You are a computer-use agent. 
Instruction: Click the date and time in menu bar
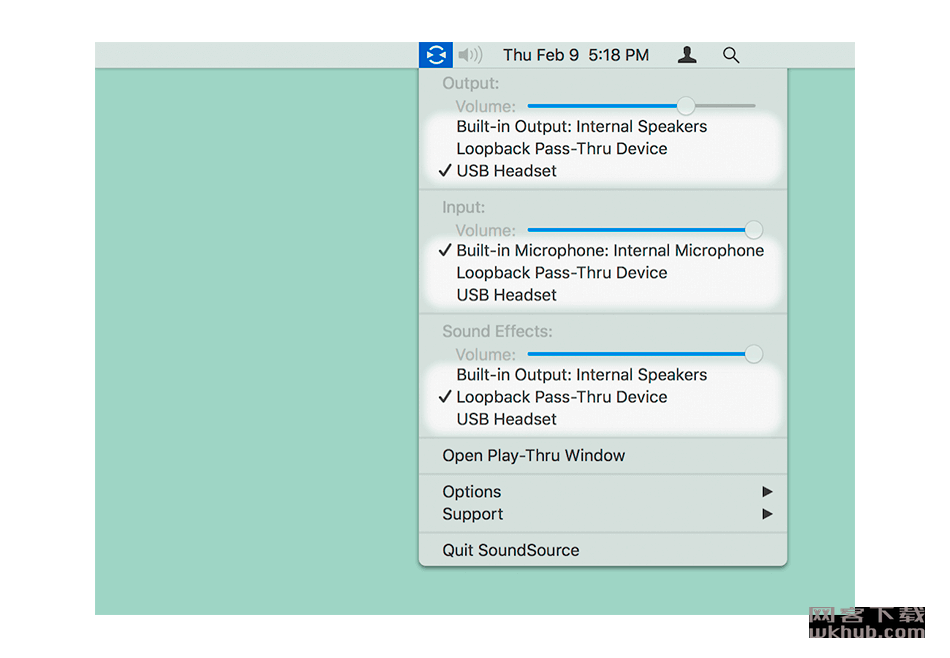pyautogui.click(x=576, y=55)
